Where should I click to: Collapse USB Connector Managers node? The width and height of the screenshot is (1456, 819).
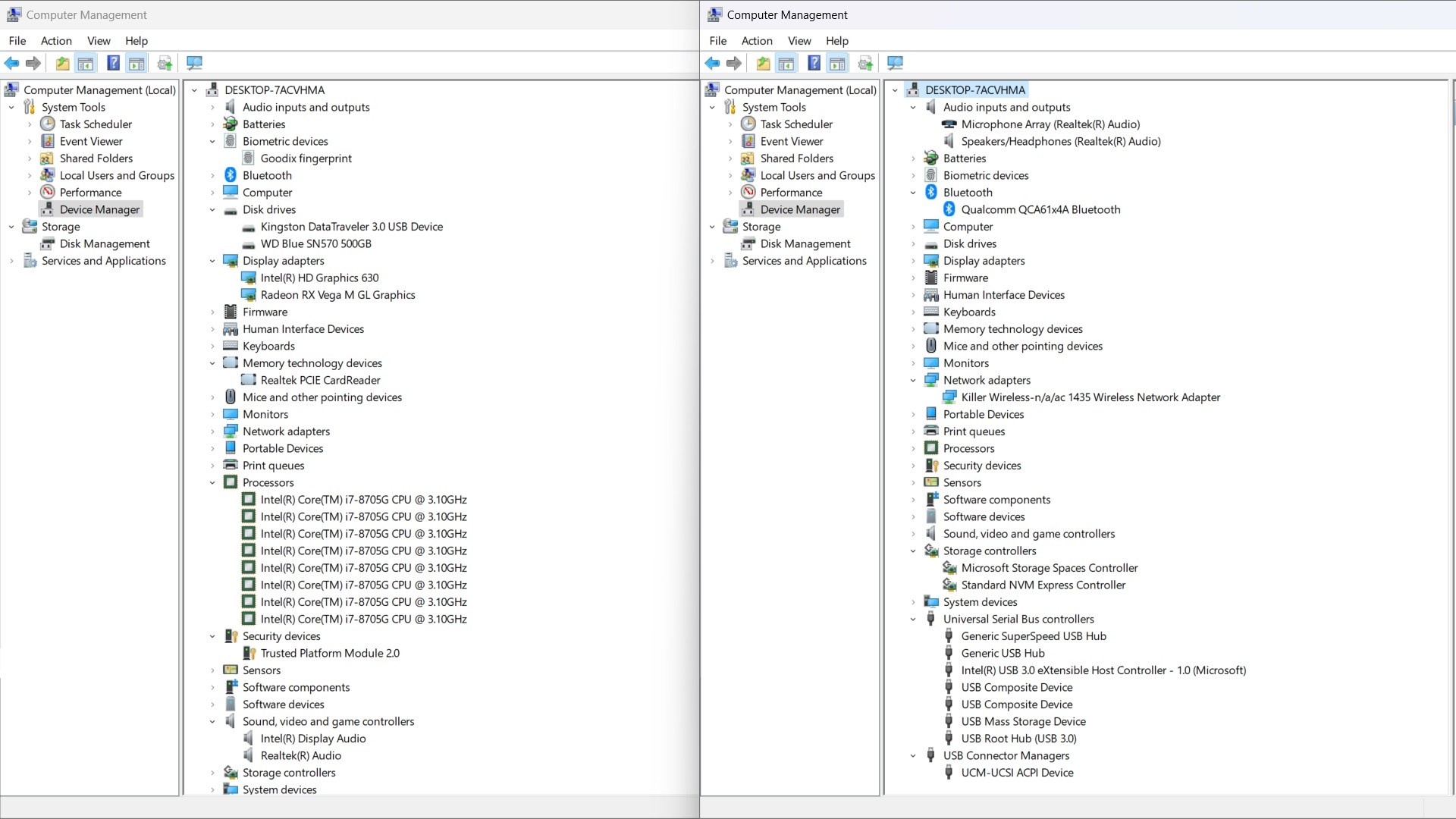pyautogui.click(x=913, y=756)
